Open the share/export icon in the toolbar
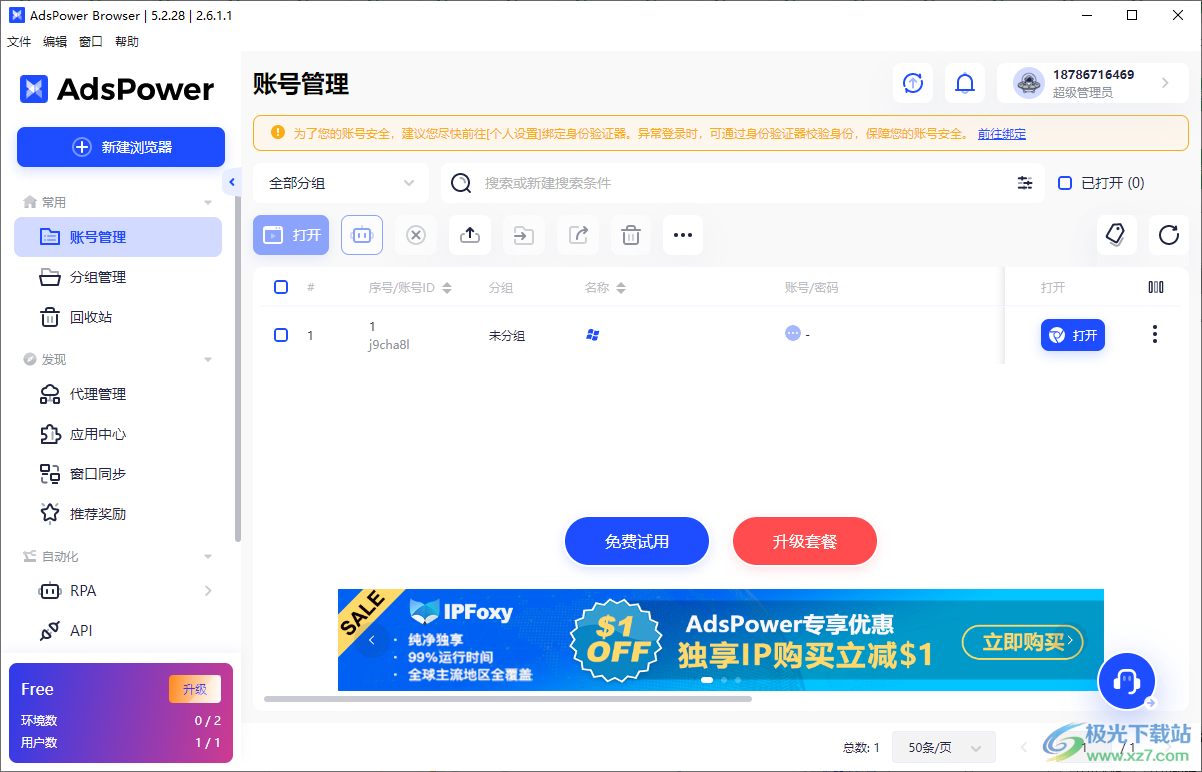Viewport: 1202px width, 772px height. tap(577, 235)
